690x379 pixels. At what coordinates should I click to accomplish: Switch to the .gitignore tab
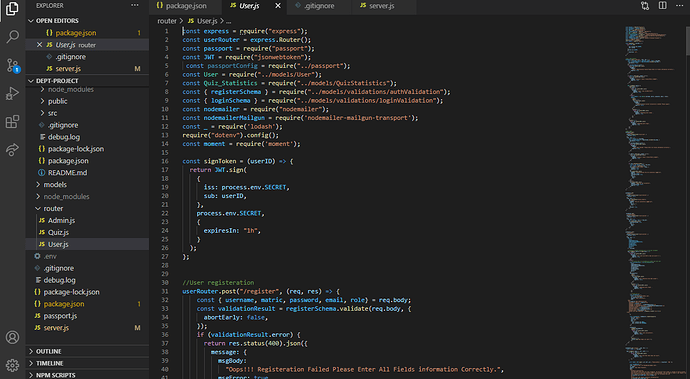click(x=319, y=6)
